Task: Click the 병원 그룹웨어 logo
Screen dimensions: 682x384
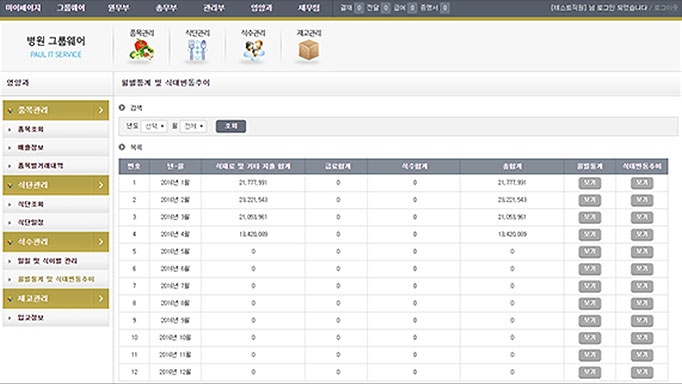Action: [56, 47]
